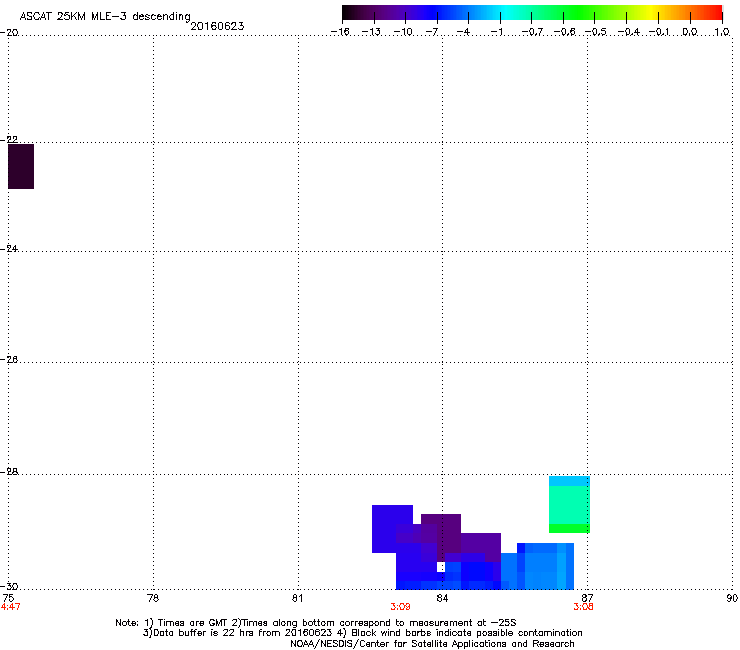Screen dimensions: 740x650
Task: Click the green section of the color scale bar
Action: point(580,13)
